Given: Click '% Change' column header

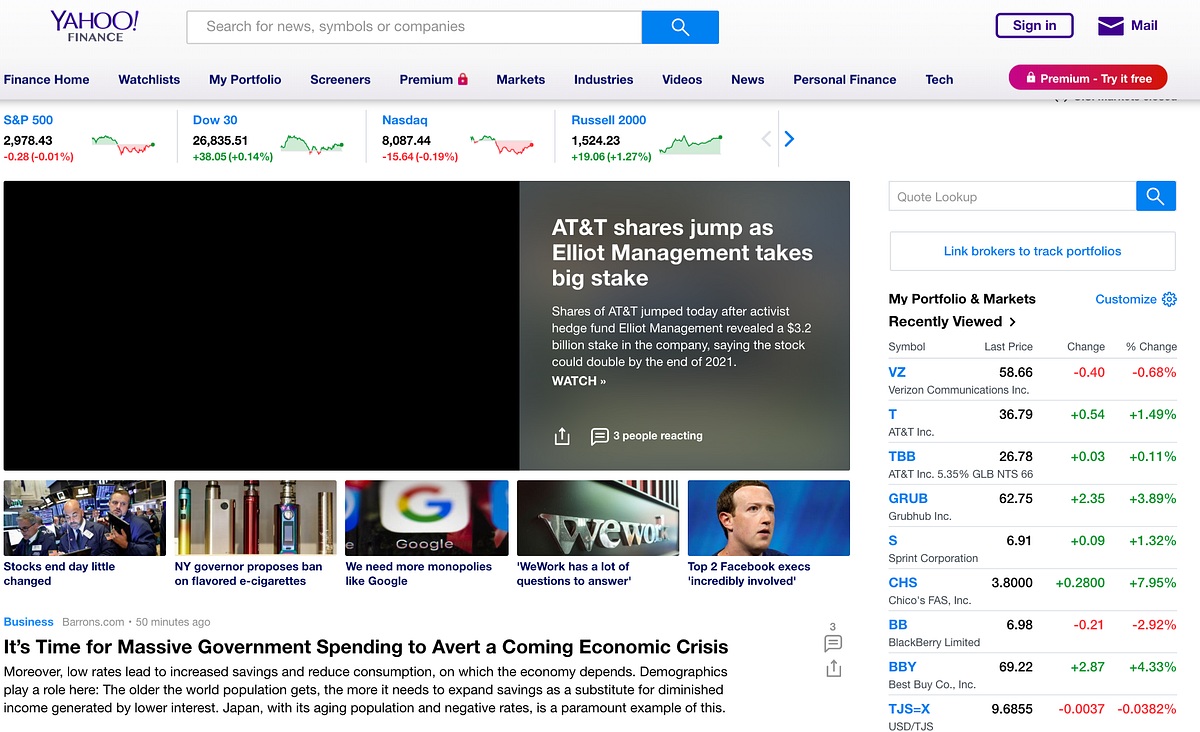Looking at the screenshot, I should (1151, 347).
